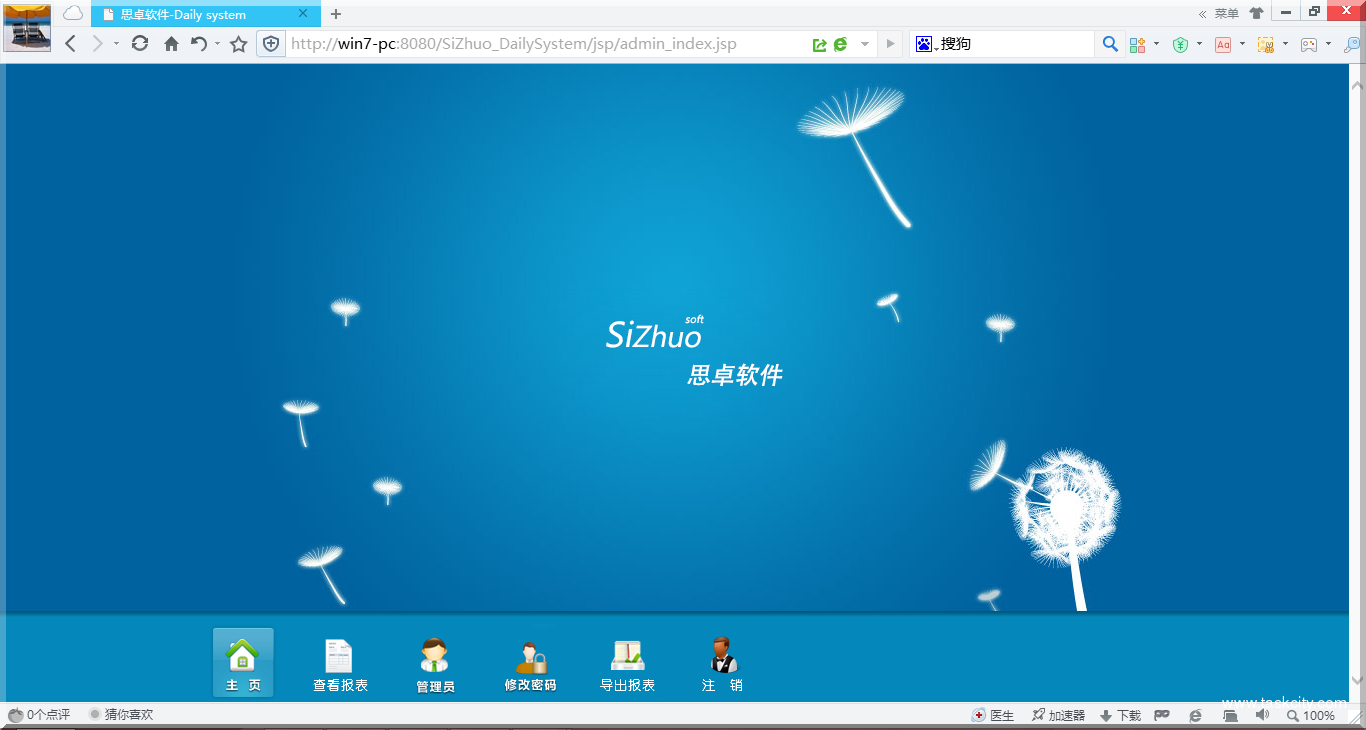The height and width of the screenshot is (730, 1366).
Task: Reload the page with refresh icon
Action: pyautogui.click(x=140, y=44)
